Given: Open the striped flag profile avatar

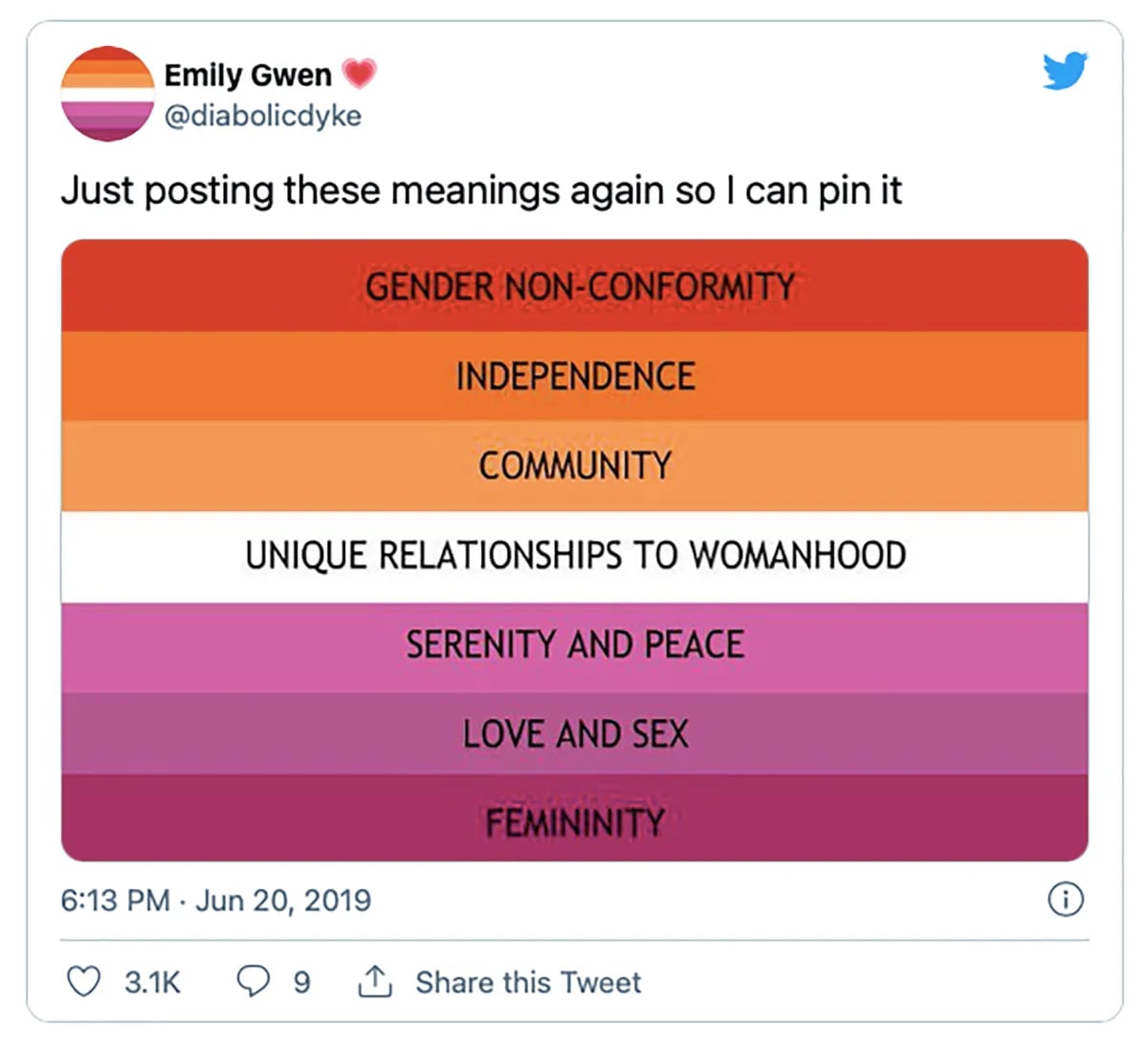Looking at the screenshot, I should pyautogui.click(x=107, y=94).
